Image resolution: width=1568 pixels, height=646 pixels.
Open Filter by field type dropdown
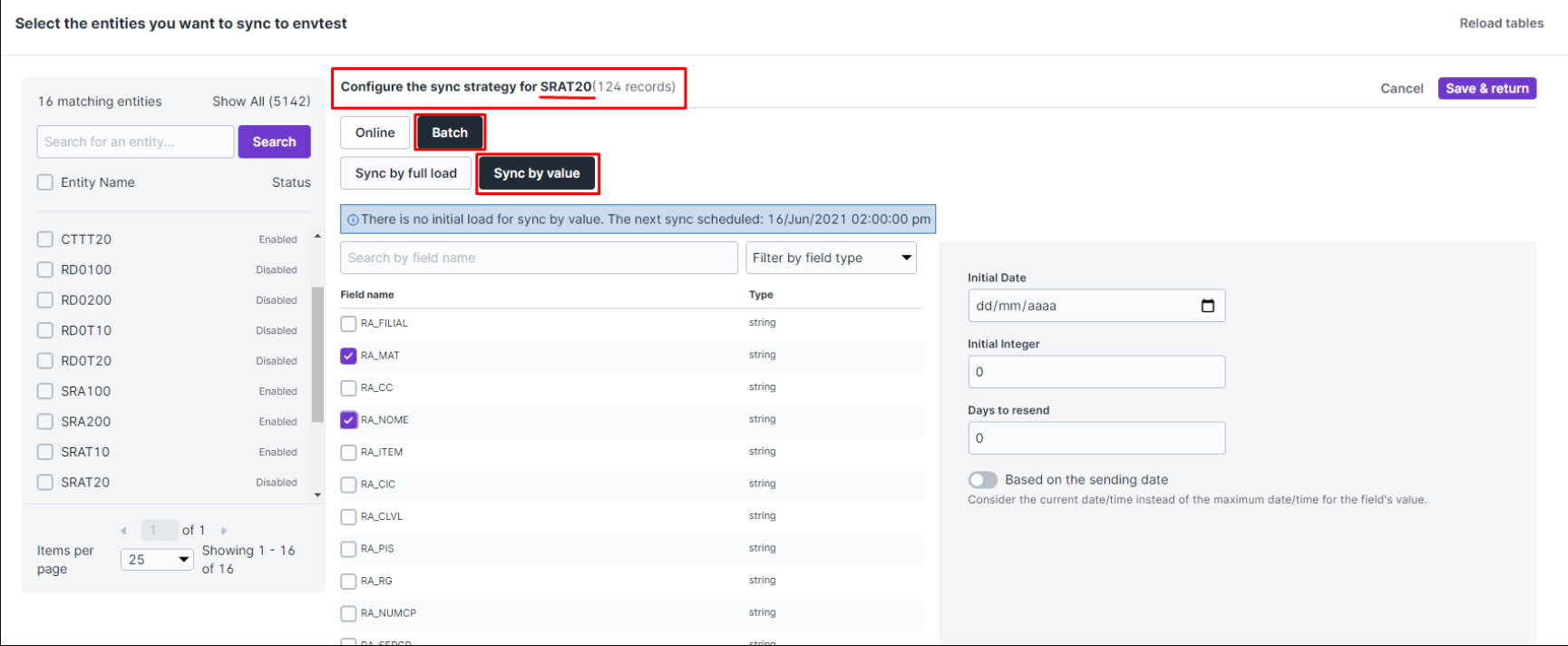(831, 258)
